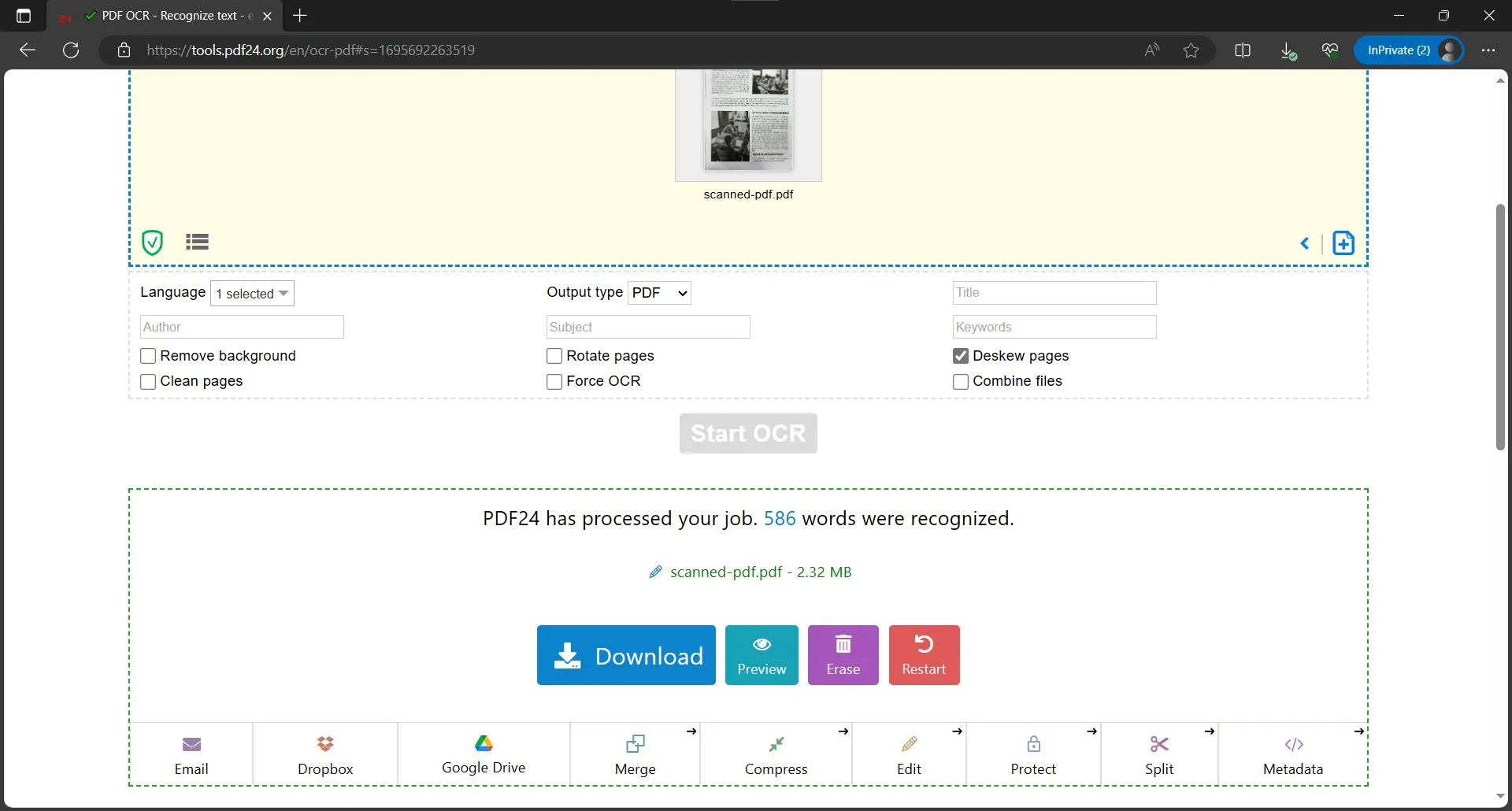1512x811 pixels.
Task: Click the page vertical scrollbar
Action: [1500, 327]
